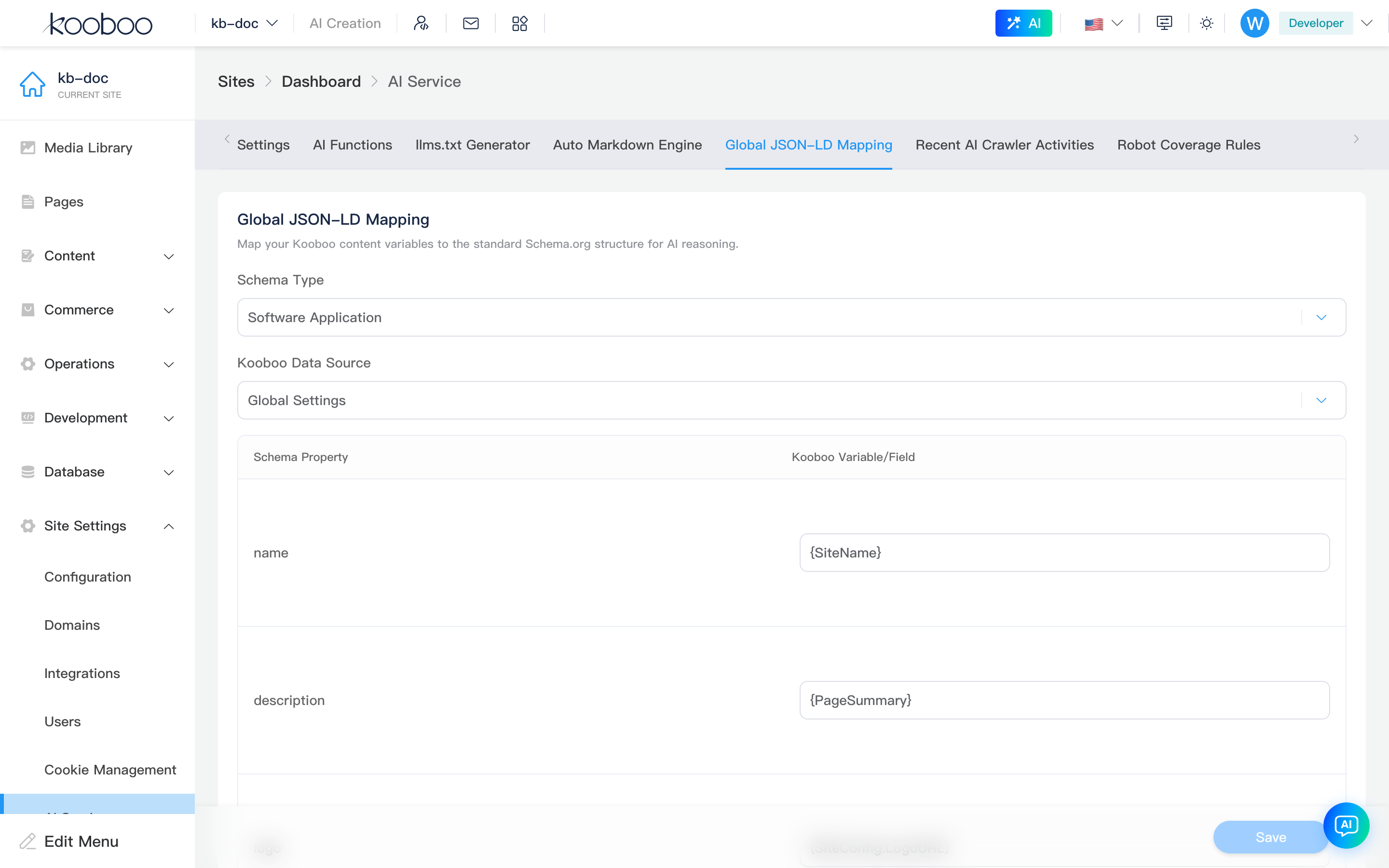Go to Sites in the breadcrumb

click(x=236, y=81)
